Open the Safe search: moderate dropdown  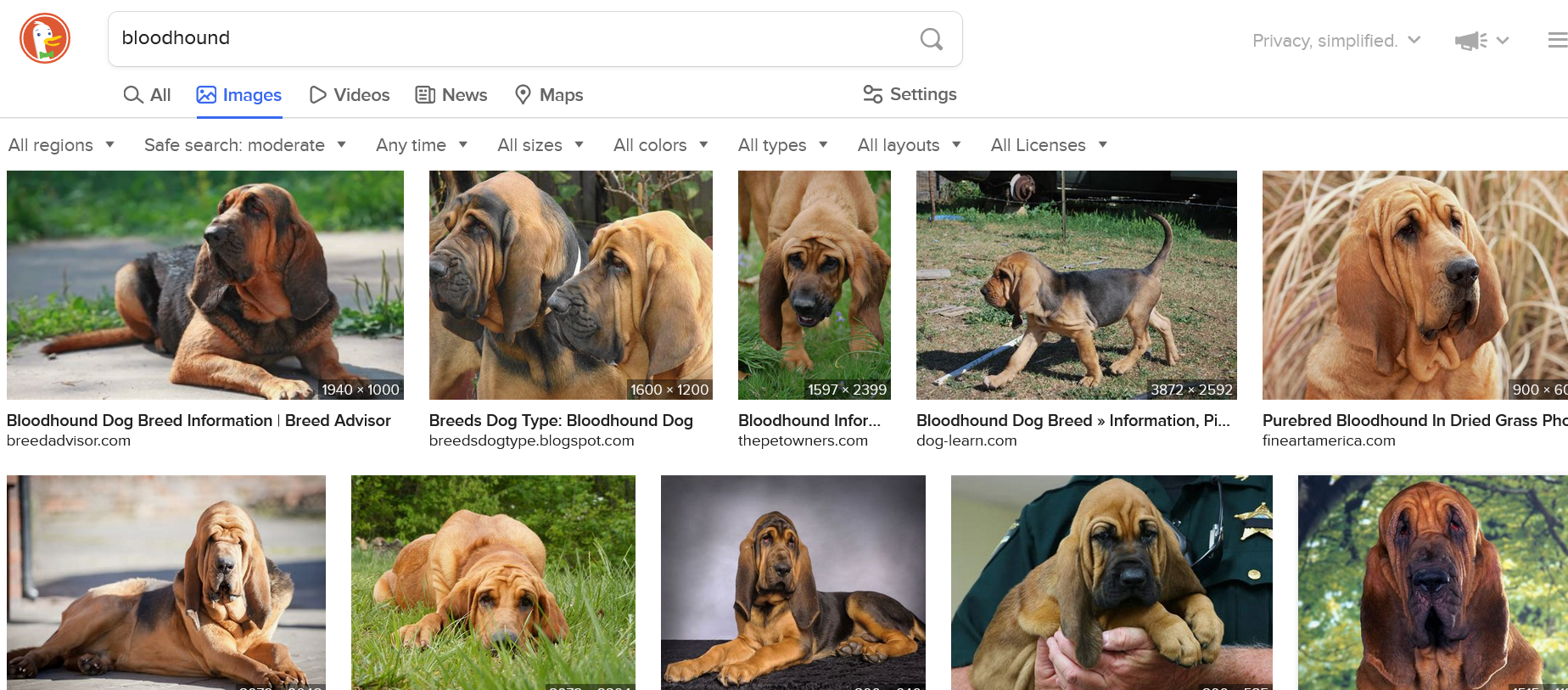(244, 145)
